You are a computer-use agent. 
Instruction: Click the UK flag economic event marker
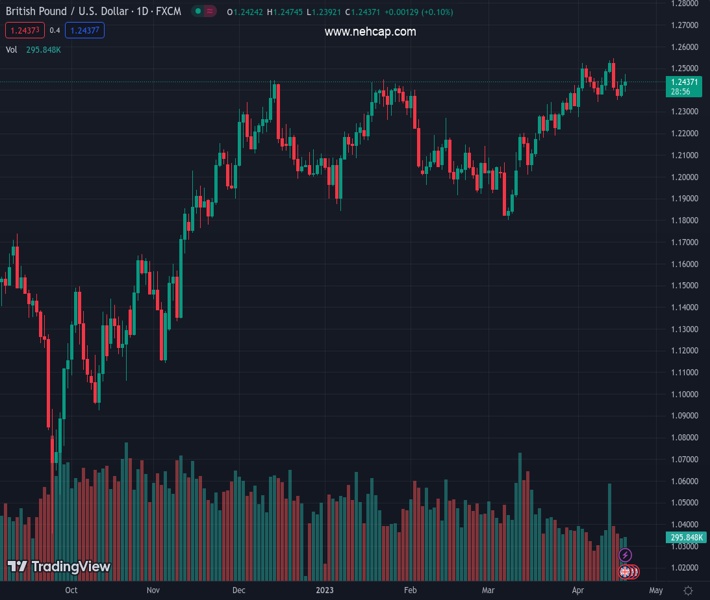626,571
